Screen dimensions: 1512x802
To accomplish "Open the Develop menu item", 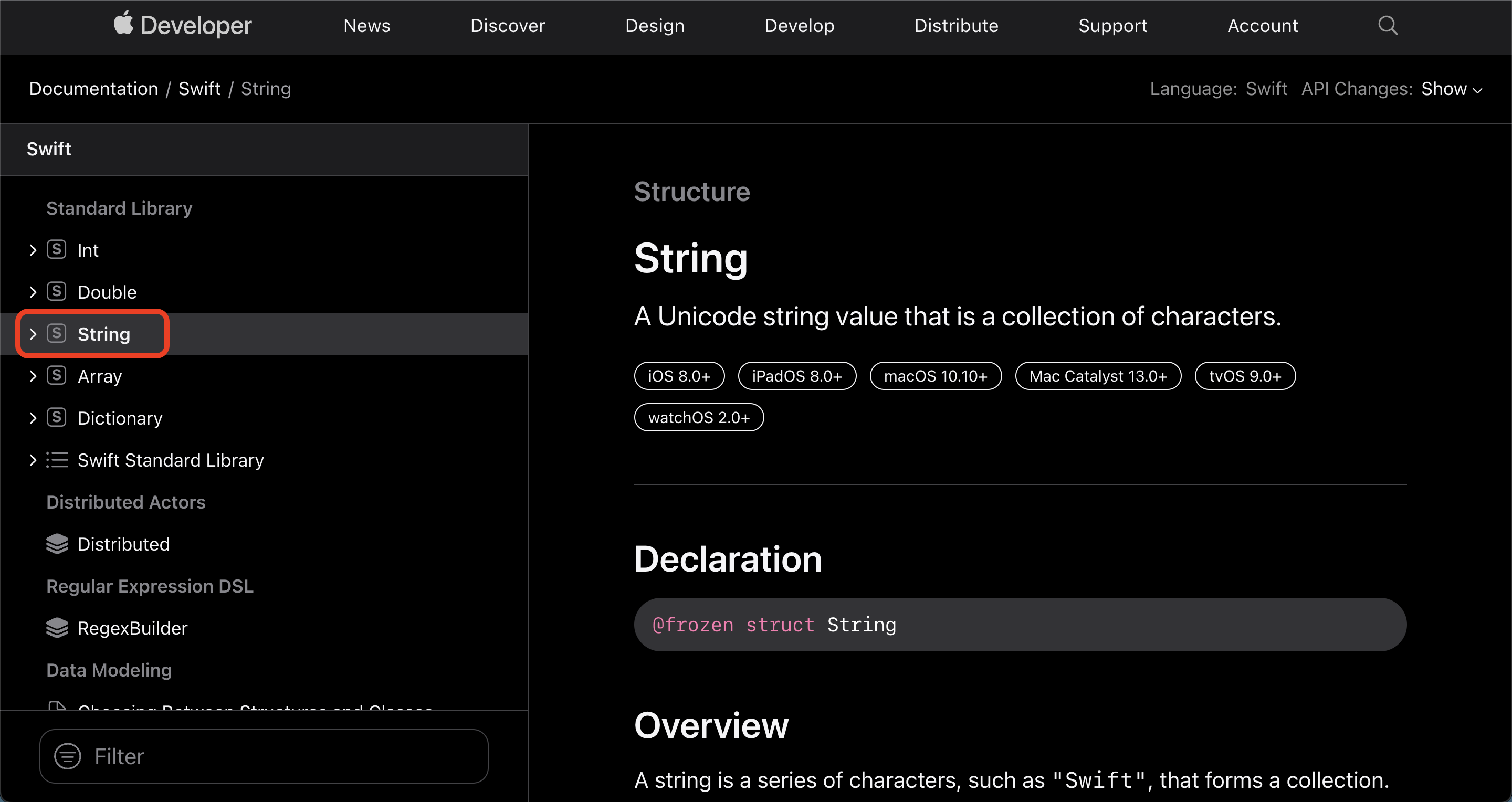I will pos(799,26).
